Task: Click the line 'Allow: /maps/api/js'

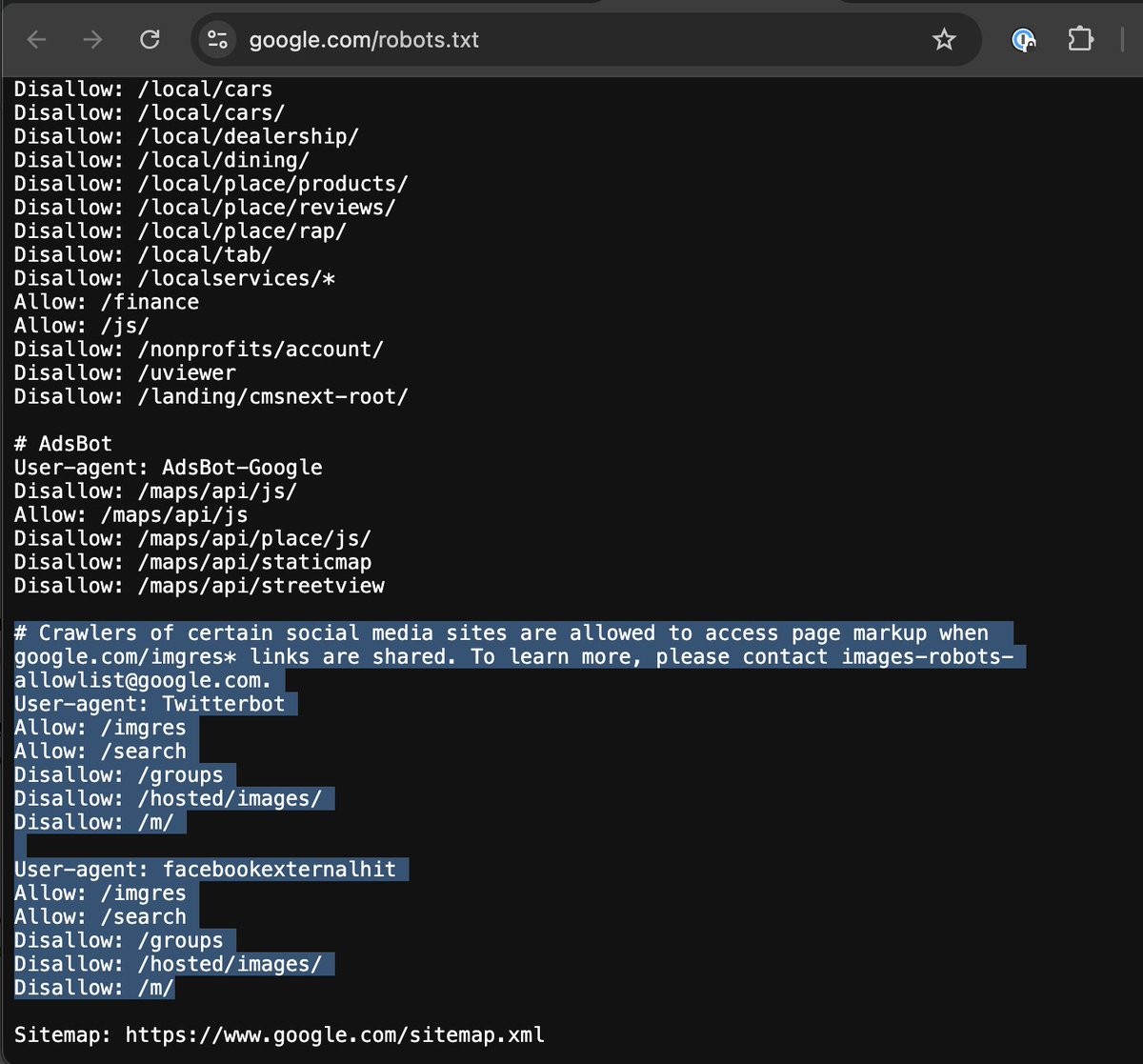Action: 130,514
